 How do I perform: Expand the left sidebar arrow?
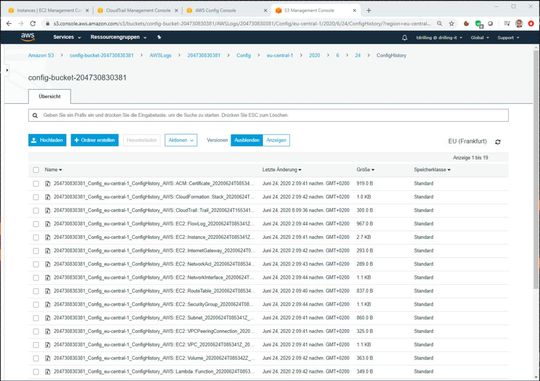pyautogui.click(x=7, y=70)
